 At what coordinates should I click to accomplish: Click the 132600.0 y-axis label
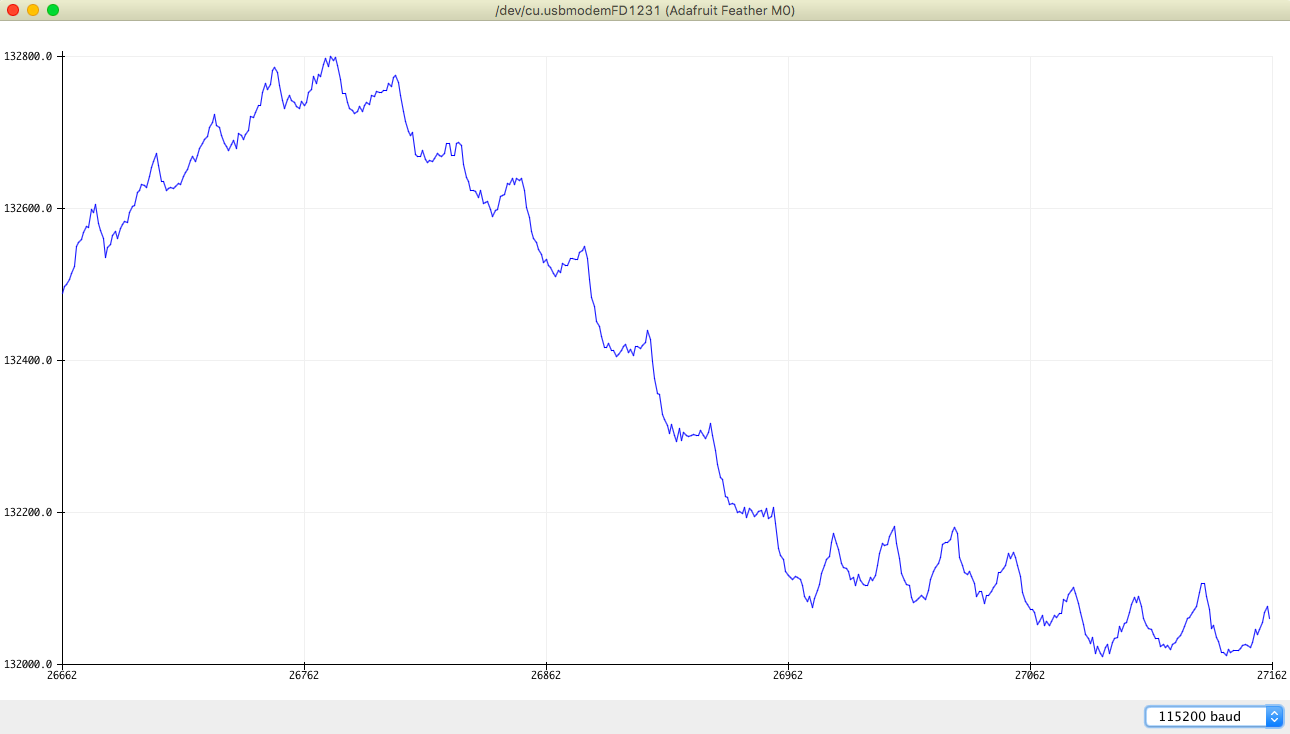tap(28, 208)
